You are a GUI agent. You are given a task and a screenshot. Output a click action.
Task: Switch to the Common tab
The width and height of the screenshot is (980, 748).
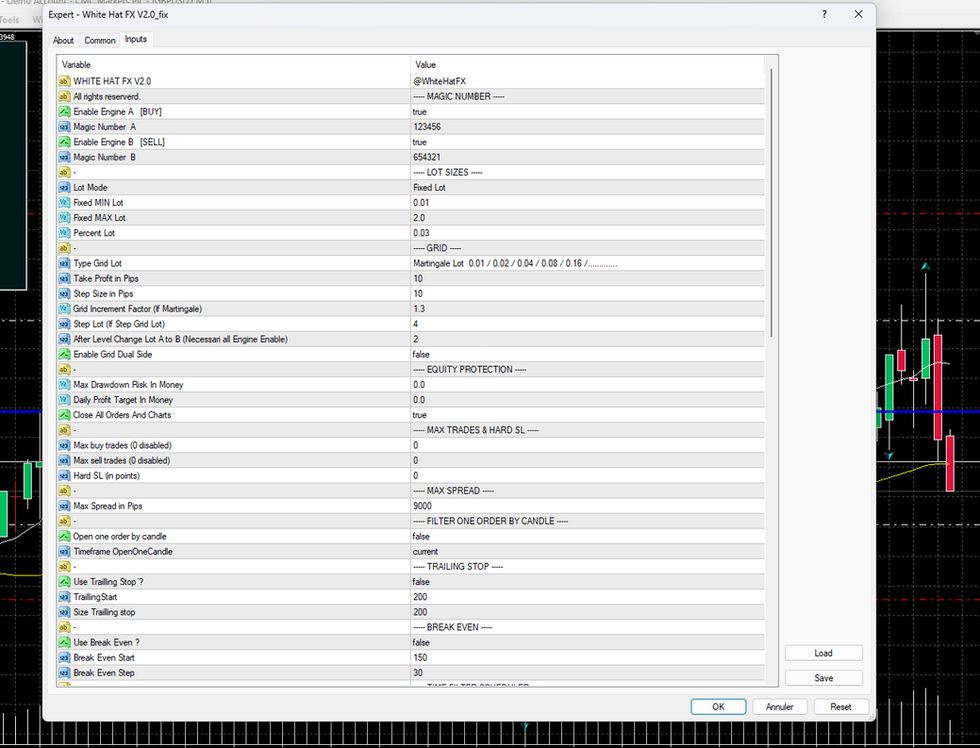pyautogui.click(x=100, y=41)
